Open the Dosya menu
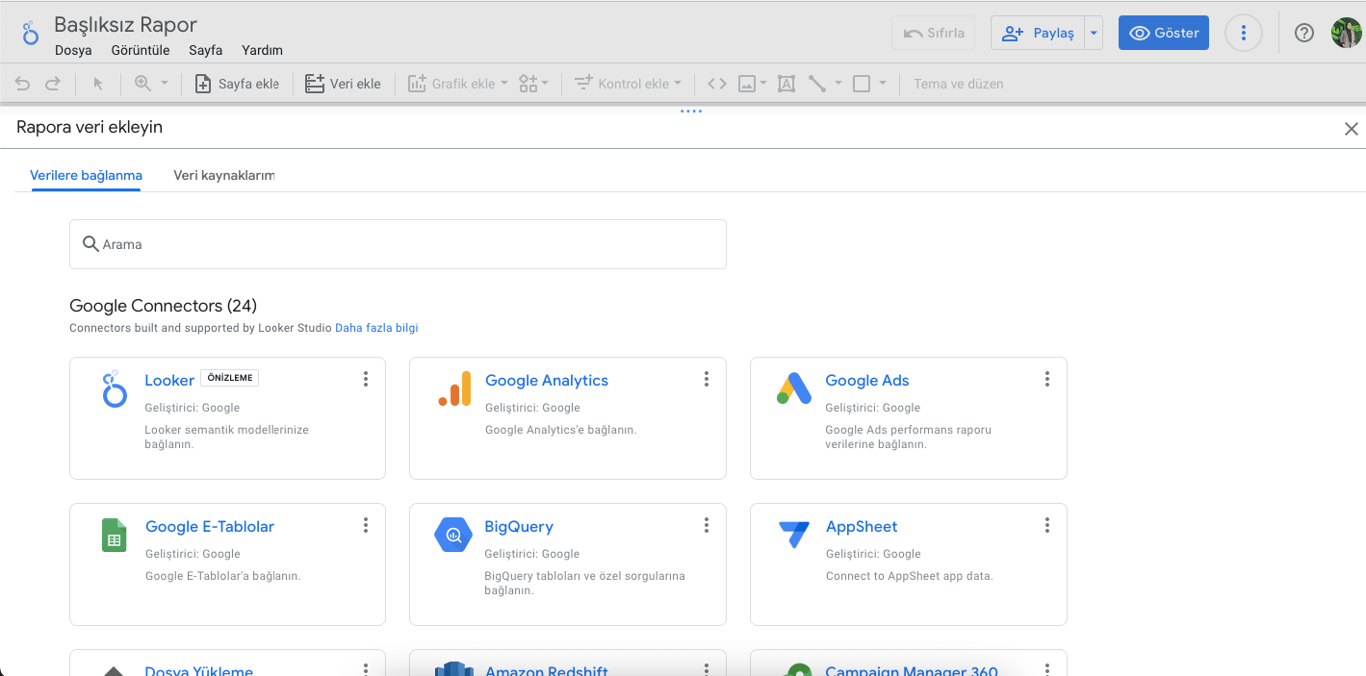The width and height of the screenshot is (1366, 676). tap(73, 50)
